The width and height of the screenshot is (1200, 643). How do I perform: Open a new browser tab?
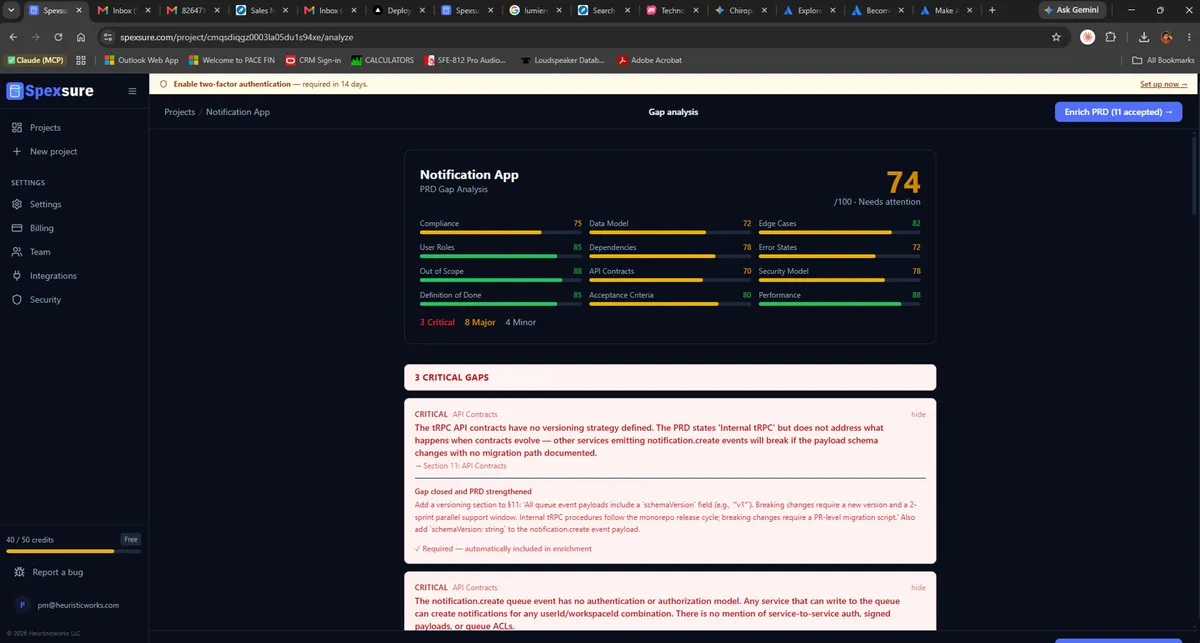click(992, 10)
